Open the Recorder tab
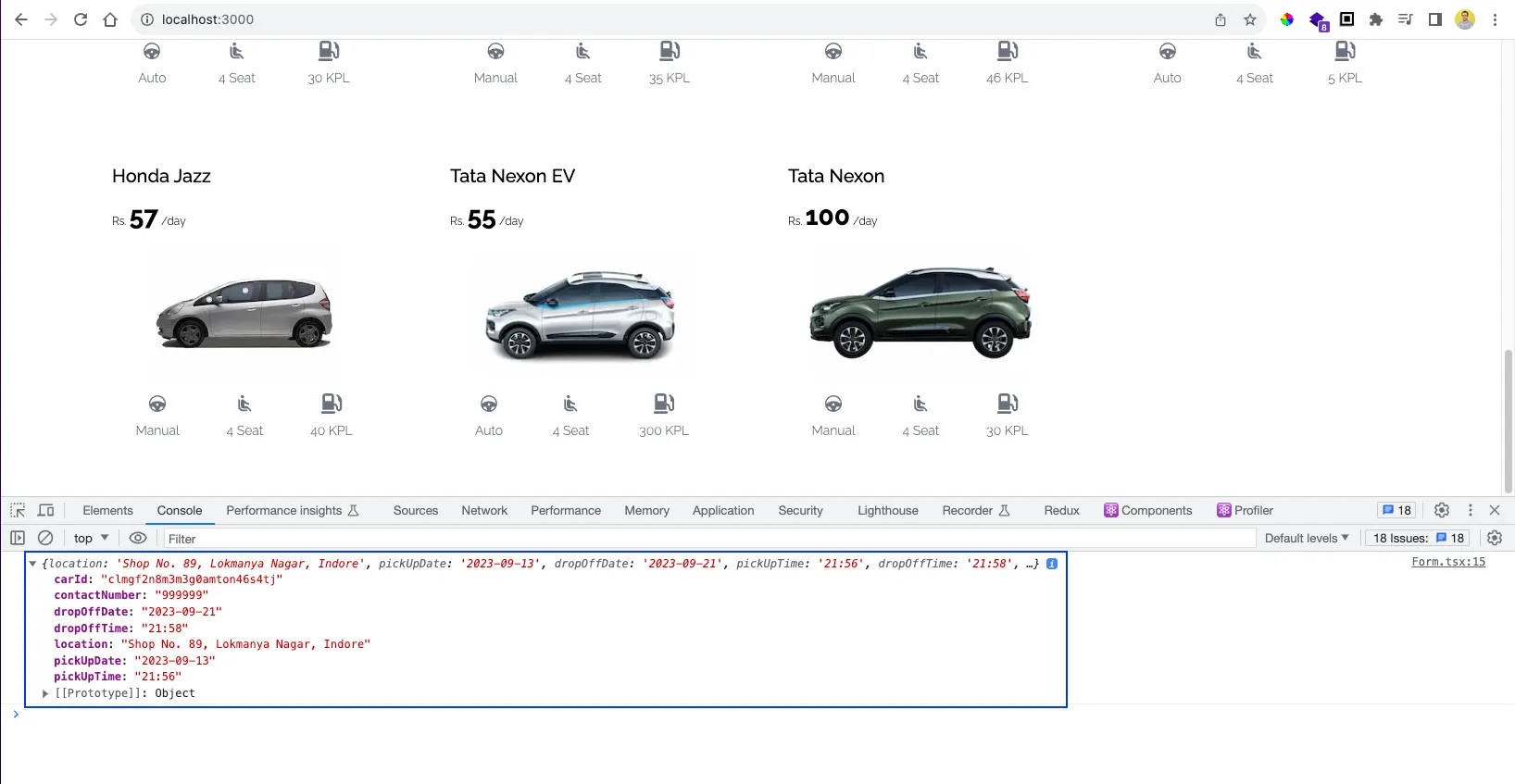The image size is (1515, 784). tap(976, 510)
